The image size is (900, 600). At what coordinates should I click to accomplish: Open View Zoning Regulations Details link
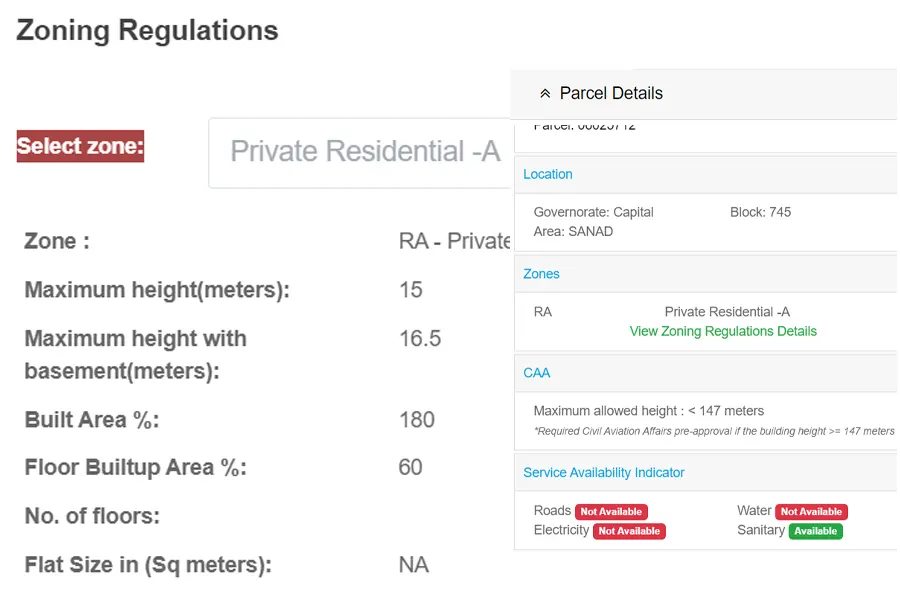click(723, 331)
